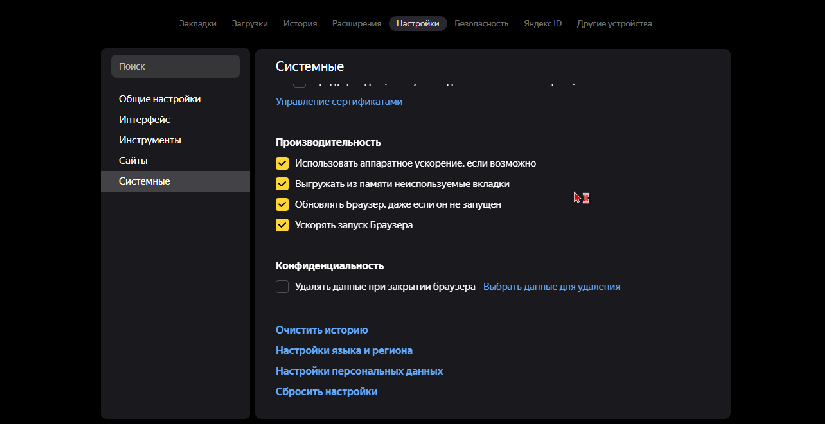Open Очистить историю link
This screenshot has width=825, height=424.
tap(321, 330)
